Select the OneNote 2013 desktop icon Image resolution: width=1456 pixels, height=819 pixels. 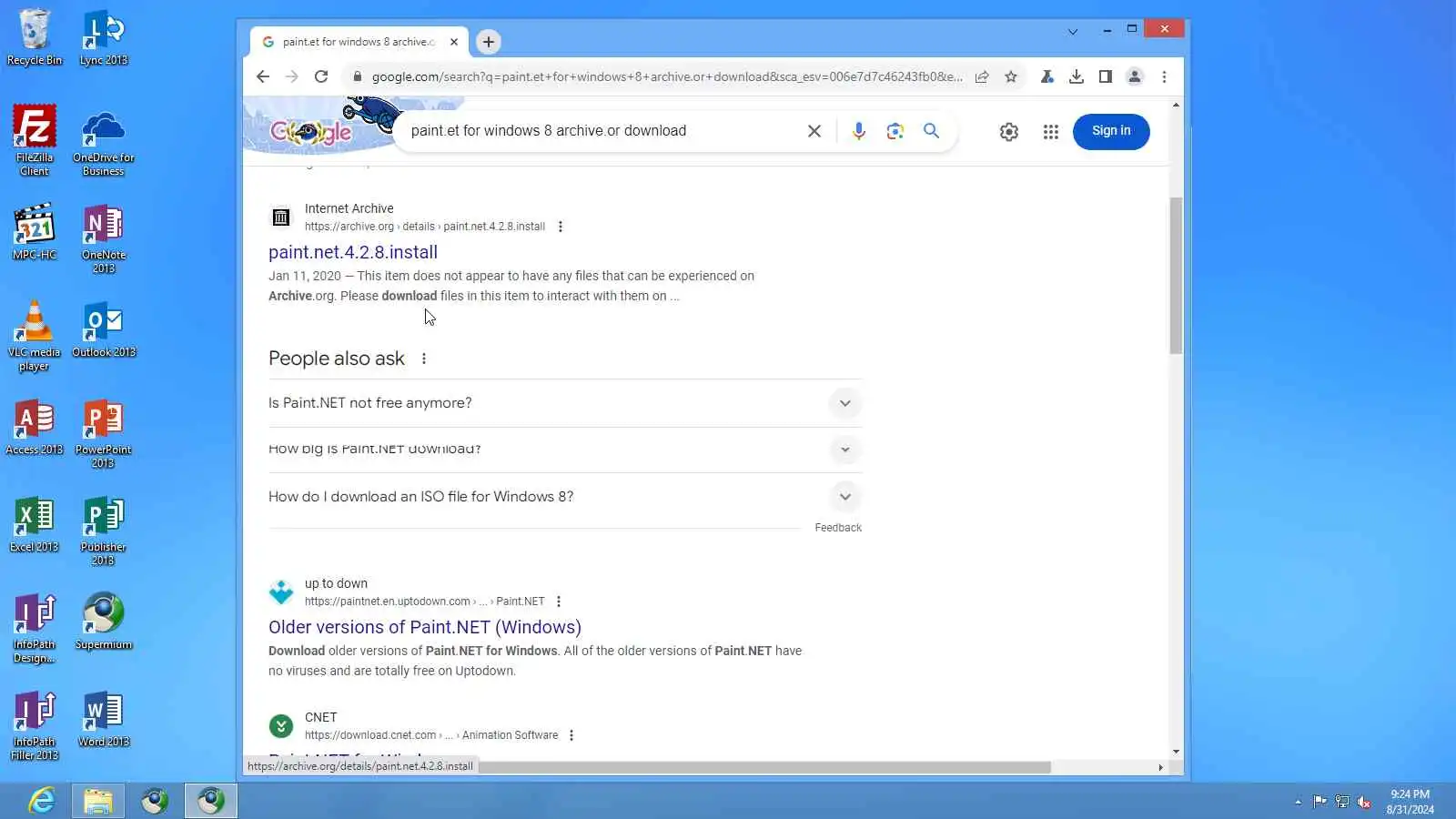pyautogui.click(x=104, y=238)
